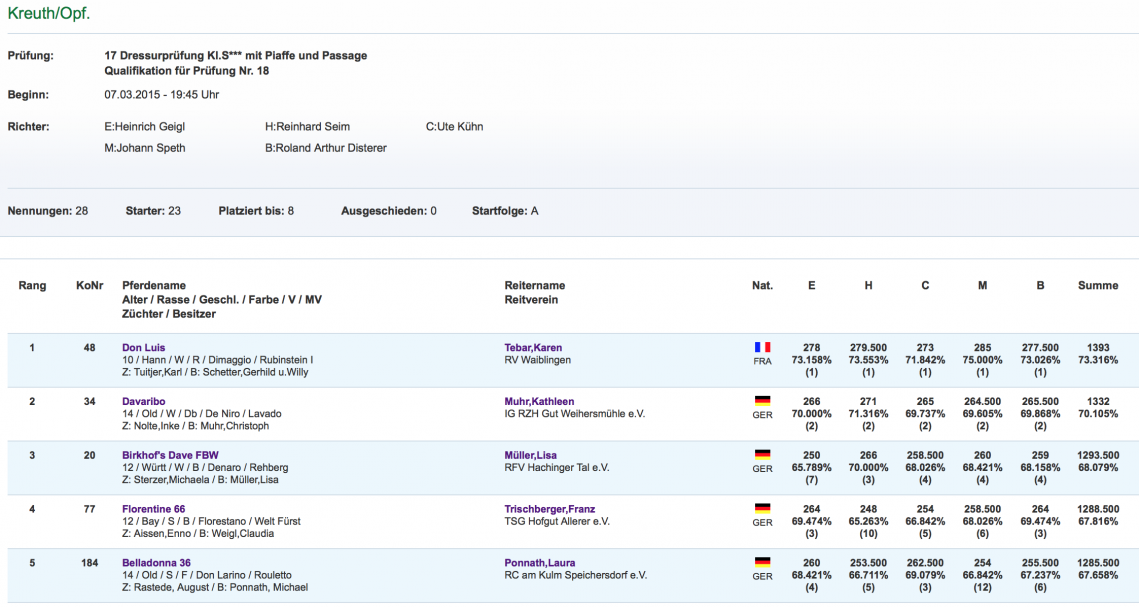Open horse link Davaribo

pos(143,402)
